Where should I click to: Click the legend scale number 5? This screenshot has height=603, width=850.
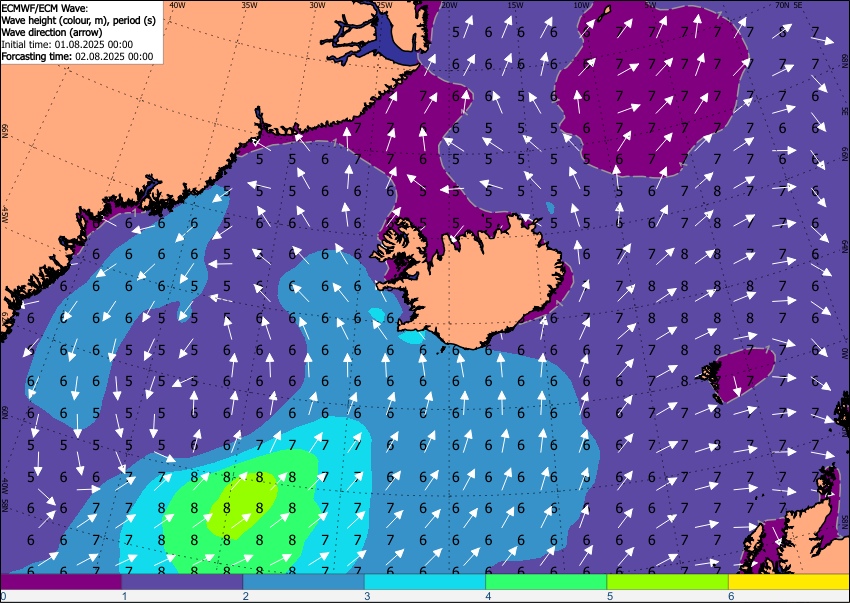tap(610, 596)
